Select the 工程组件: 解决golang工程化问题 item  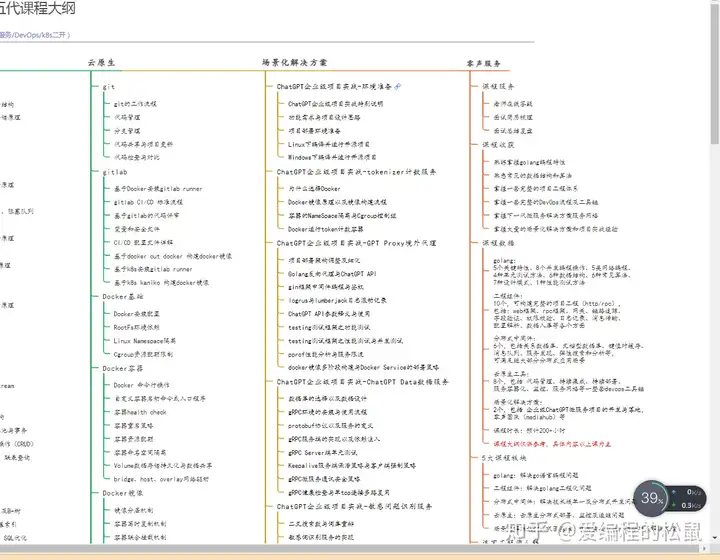point(542,488)
